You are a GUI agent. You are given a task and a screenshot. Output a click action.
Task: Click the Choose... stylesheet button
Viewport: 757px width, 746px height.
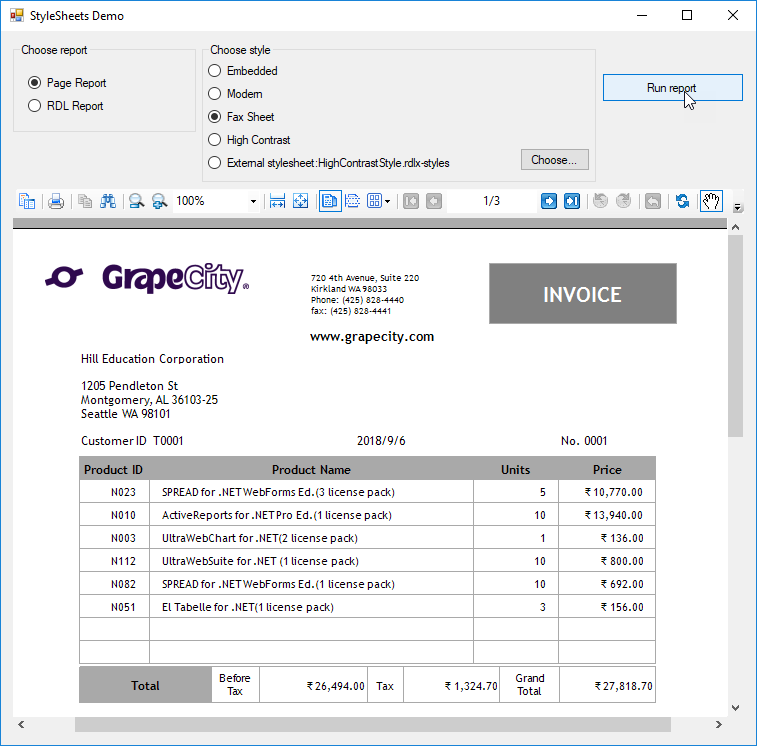pyautogui.click(x=554, y=160)
